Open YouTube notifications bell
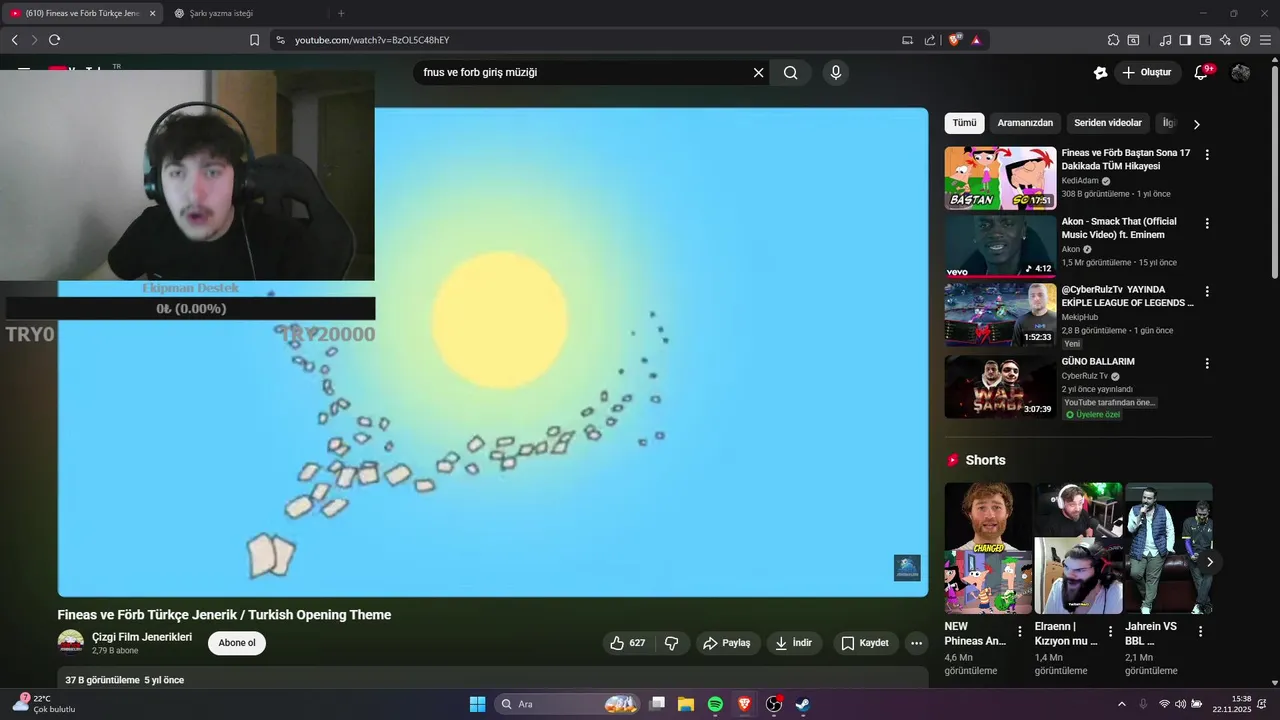The height and width of the screenshot is (720, 1280). (1202, 72)
